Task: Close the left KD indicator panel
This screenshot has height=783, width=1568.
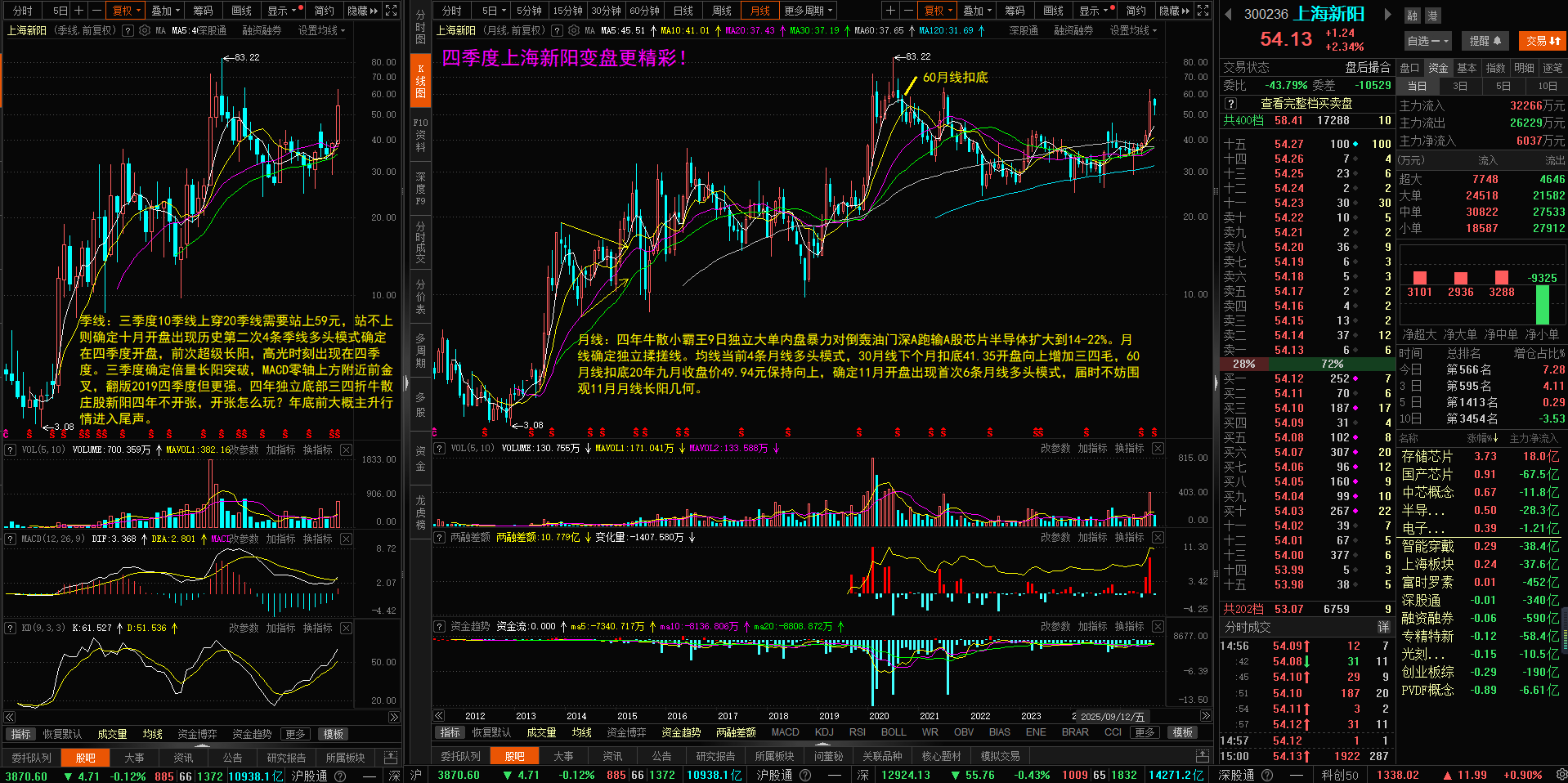Action: (x=346, y=628)
